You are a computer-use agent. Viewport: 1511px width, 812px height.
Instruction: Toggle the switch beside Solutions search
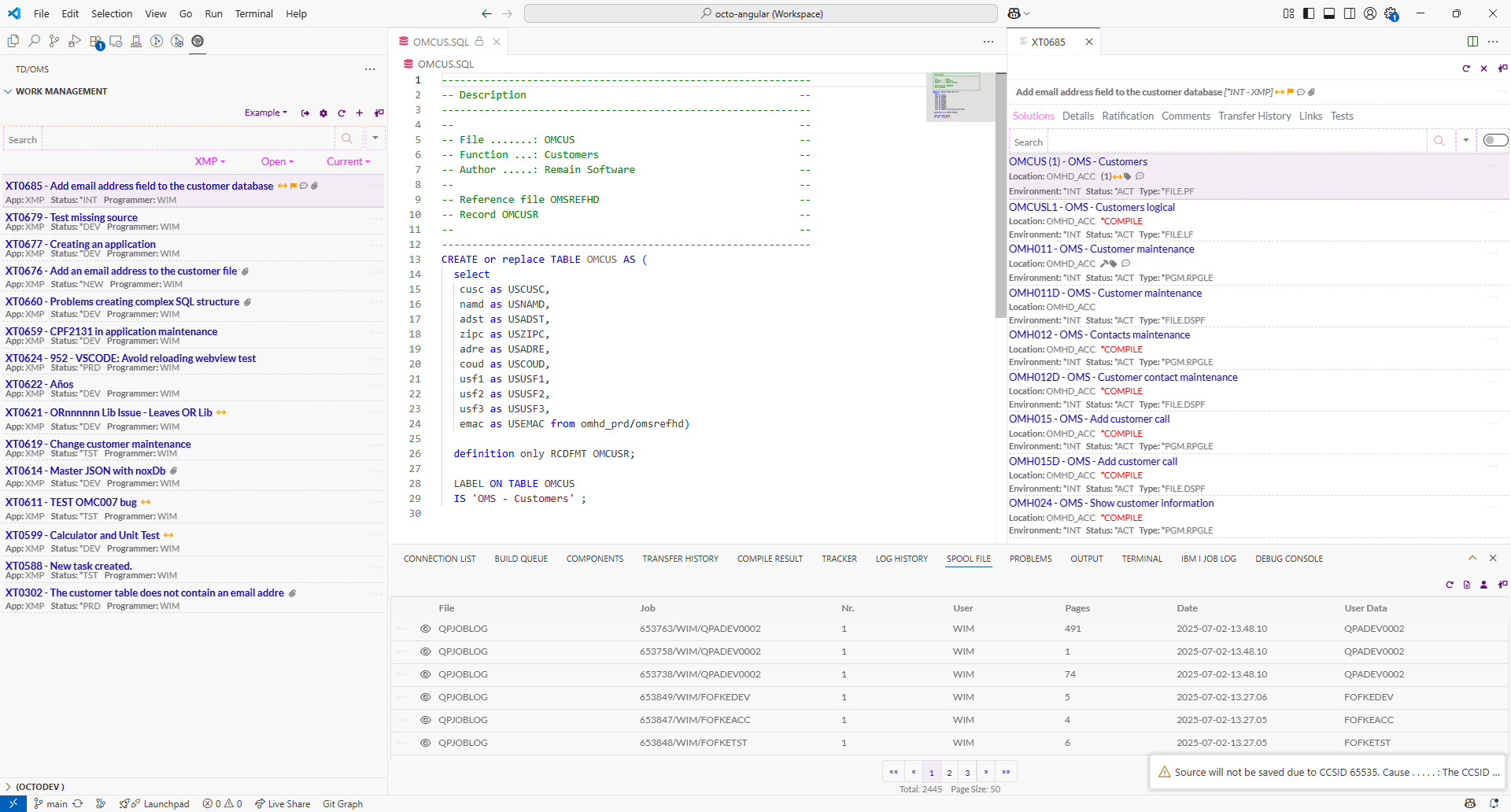coord(1494,140)
